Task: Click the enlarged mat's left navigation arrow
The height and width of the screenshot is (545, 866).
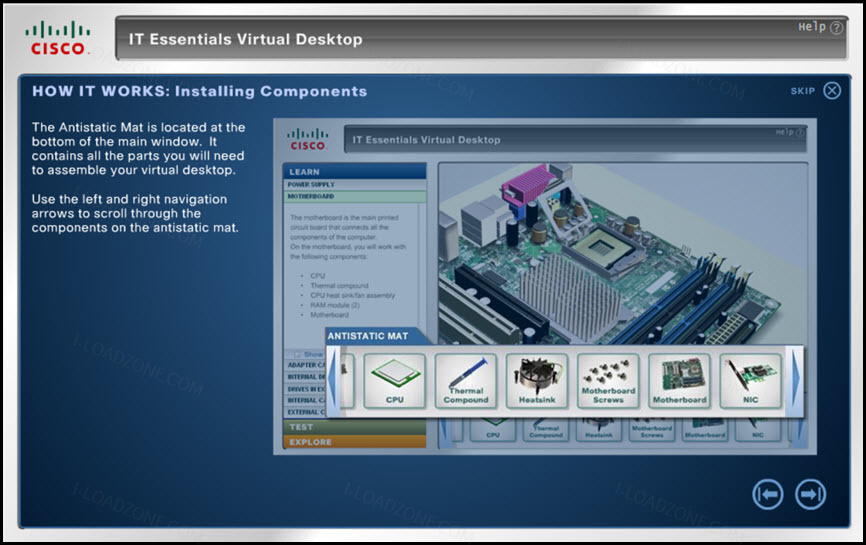Action: point(332,380)
